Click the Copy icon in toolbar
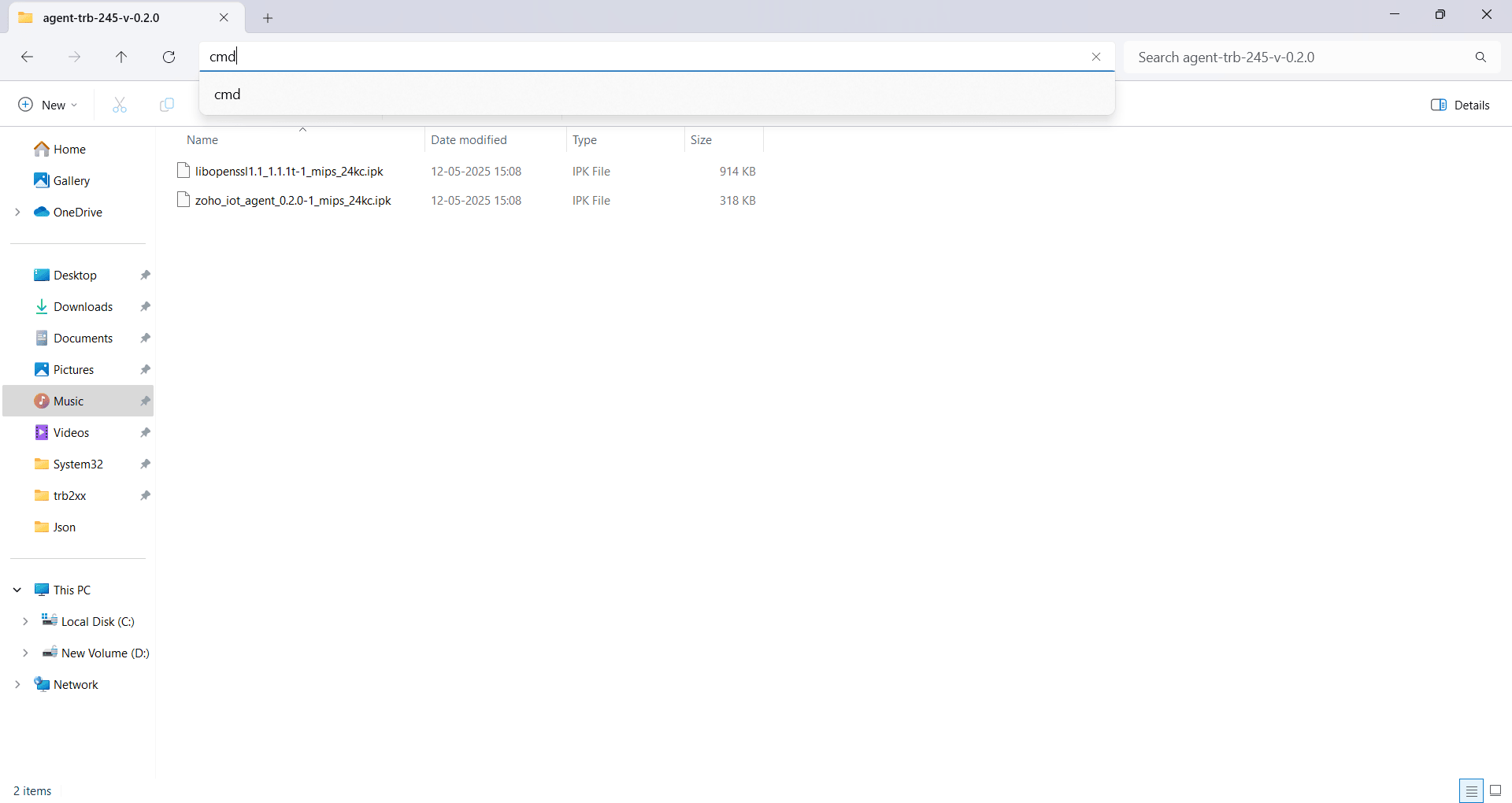This screenshot has height=803, width=1512. coord(167,105)
